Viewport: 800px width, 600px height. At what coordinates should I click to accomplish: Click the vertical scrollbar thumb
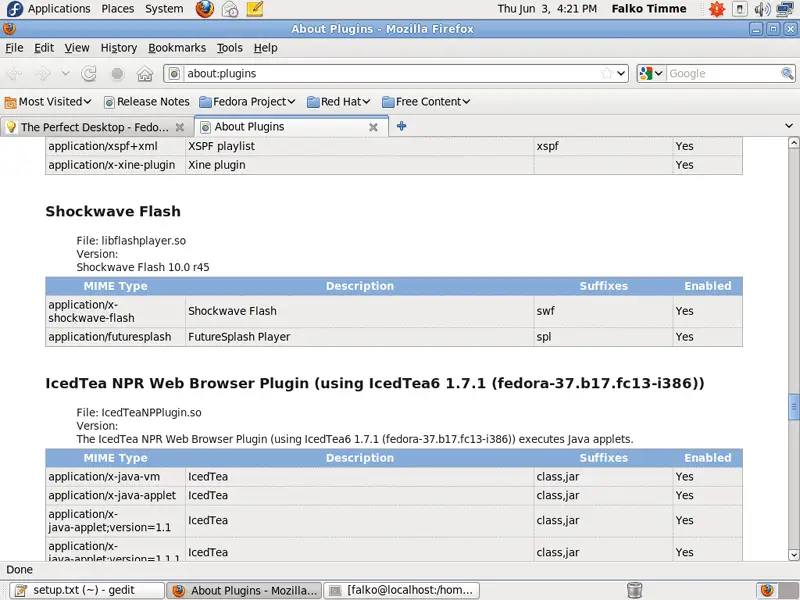(x=793, y=407)
